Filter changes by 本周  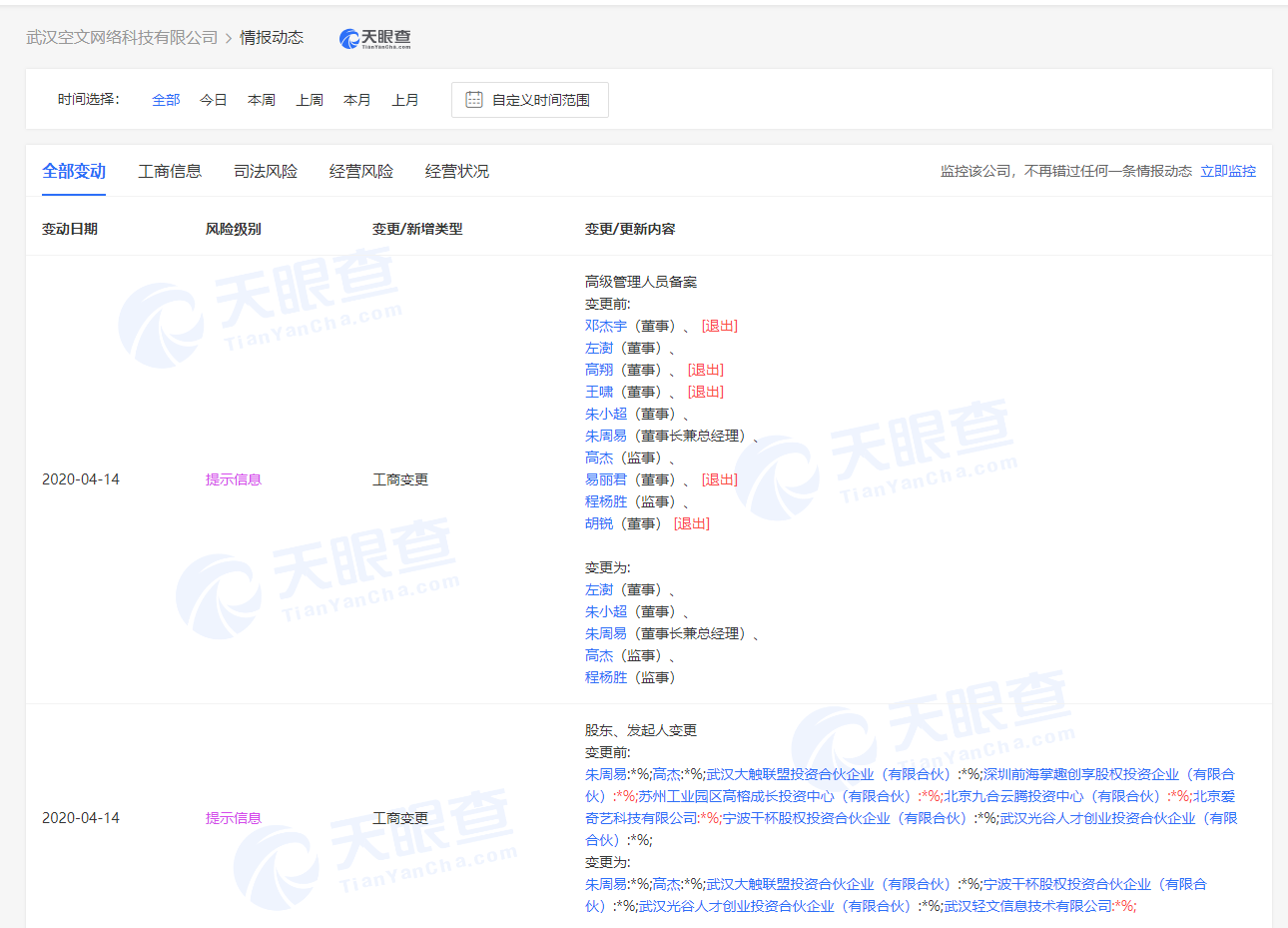pyautogui.click(x=262, y=100)
